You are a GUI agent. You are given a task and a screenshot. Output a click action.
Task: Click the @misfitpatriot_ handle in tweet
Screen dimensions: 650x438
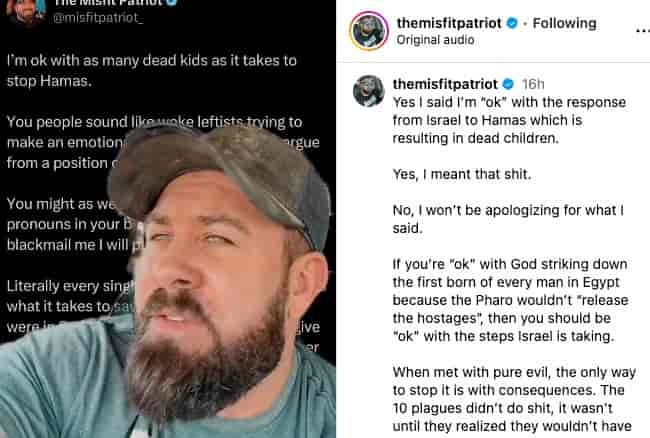(x=98, y=17)
